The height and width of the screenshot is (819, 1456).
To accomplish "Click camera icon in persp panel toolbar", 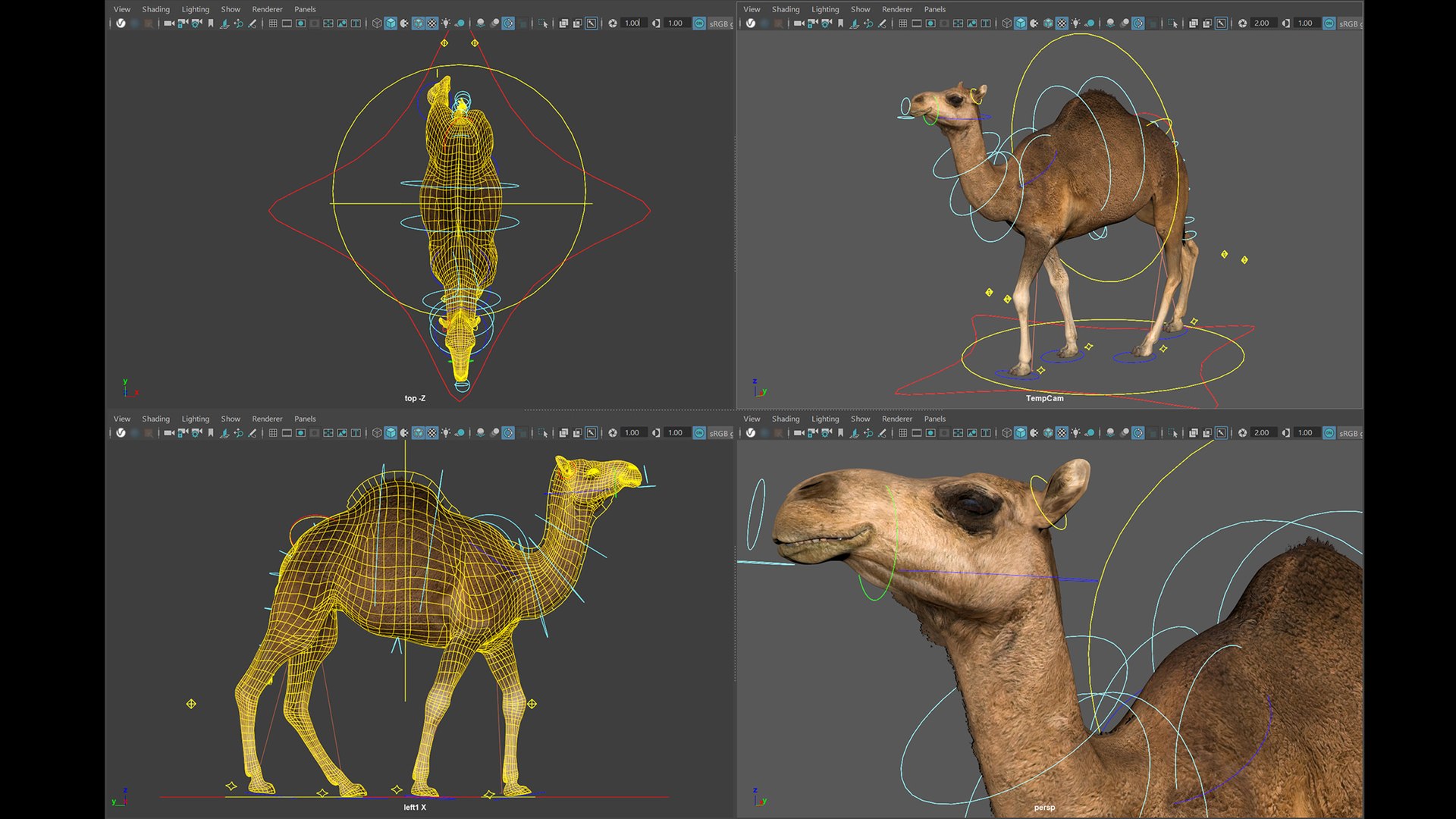I will point(798,433).
